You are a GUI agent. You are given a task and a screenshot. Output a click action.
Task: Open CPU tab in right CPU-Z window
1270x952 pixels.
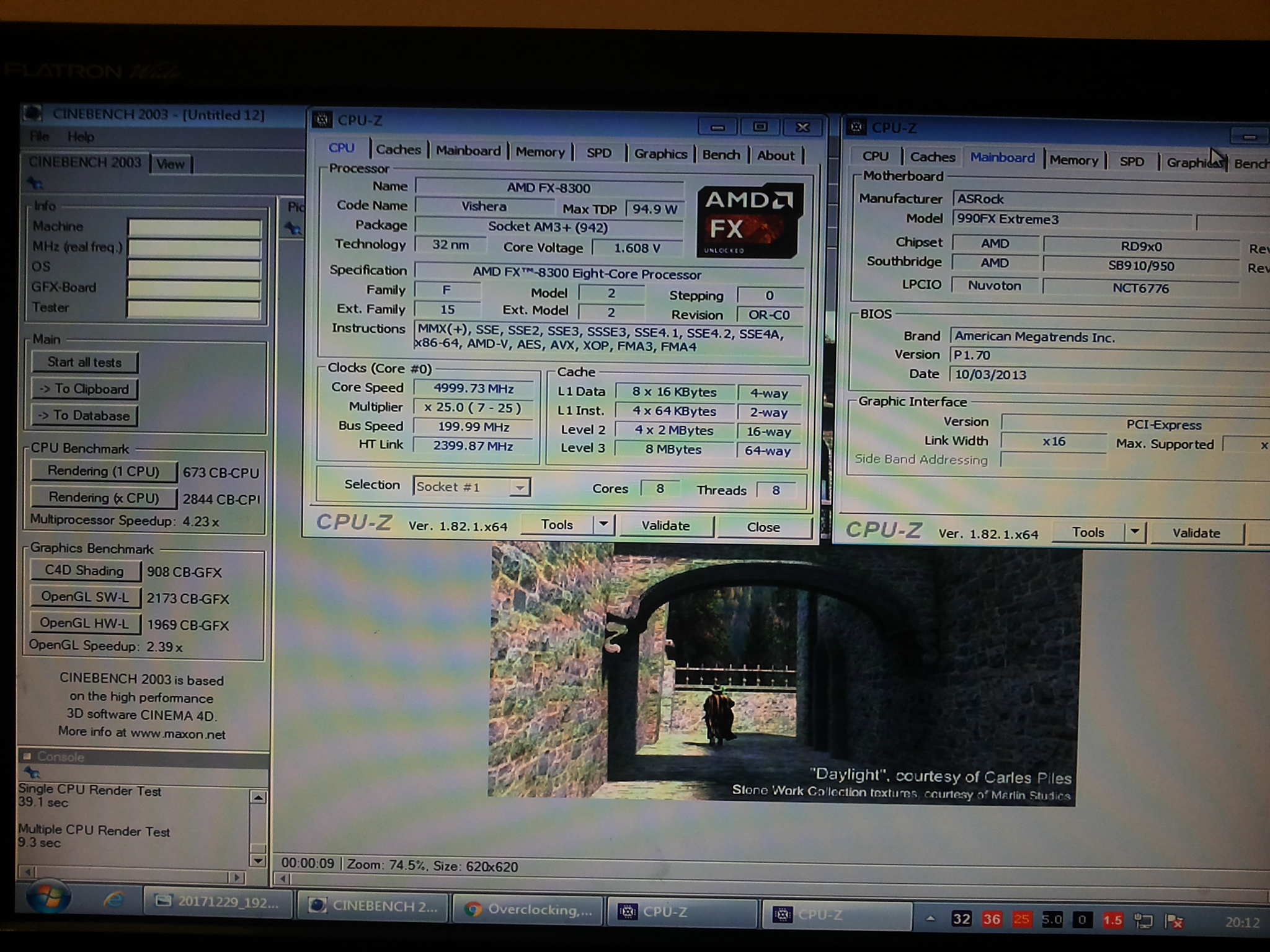point(875,156)
